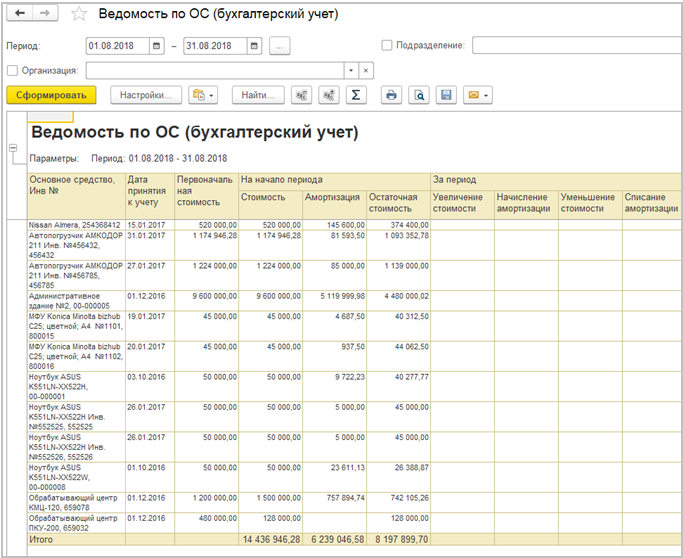Open the Настройки... settings button
This screenshot has width=683, height=558.
click(146, 95)
